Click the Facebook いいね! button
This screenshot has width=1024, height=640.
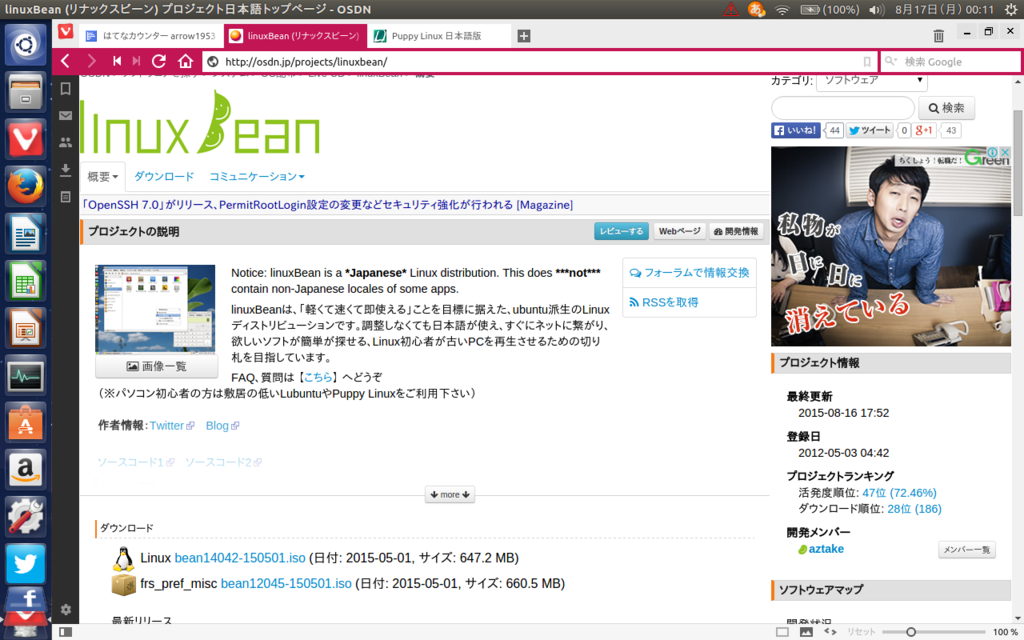tap(795, 130)
